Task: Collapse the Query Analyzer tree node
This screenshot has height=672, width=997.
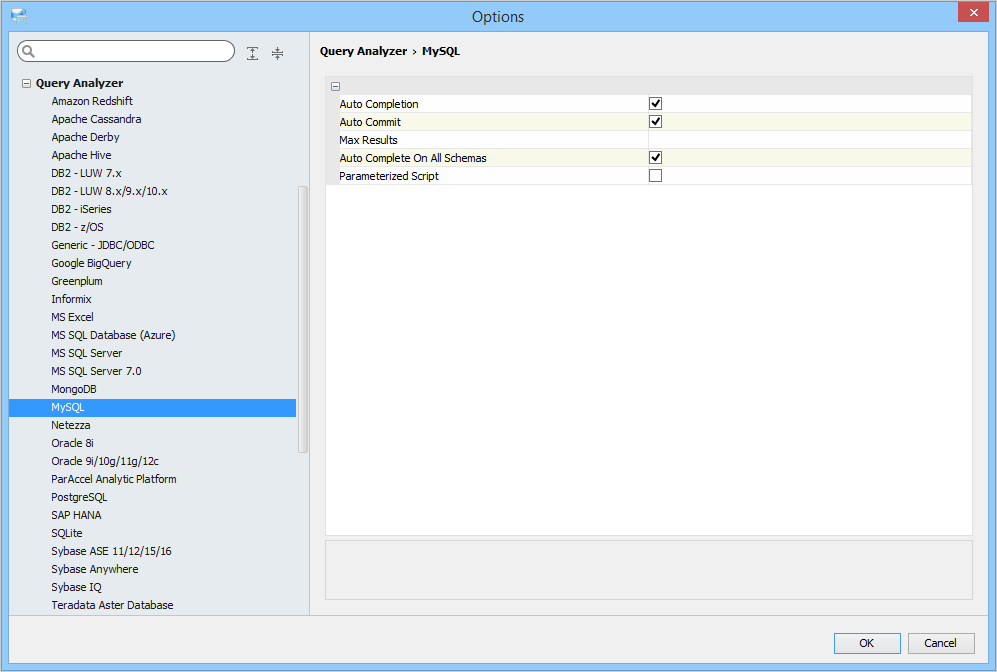Action: click(x=26, y=83)
